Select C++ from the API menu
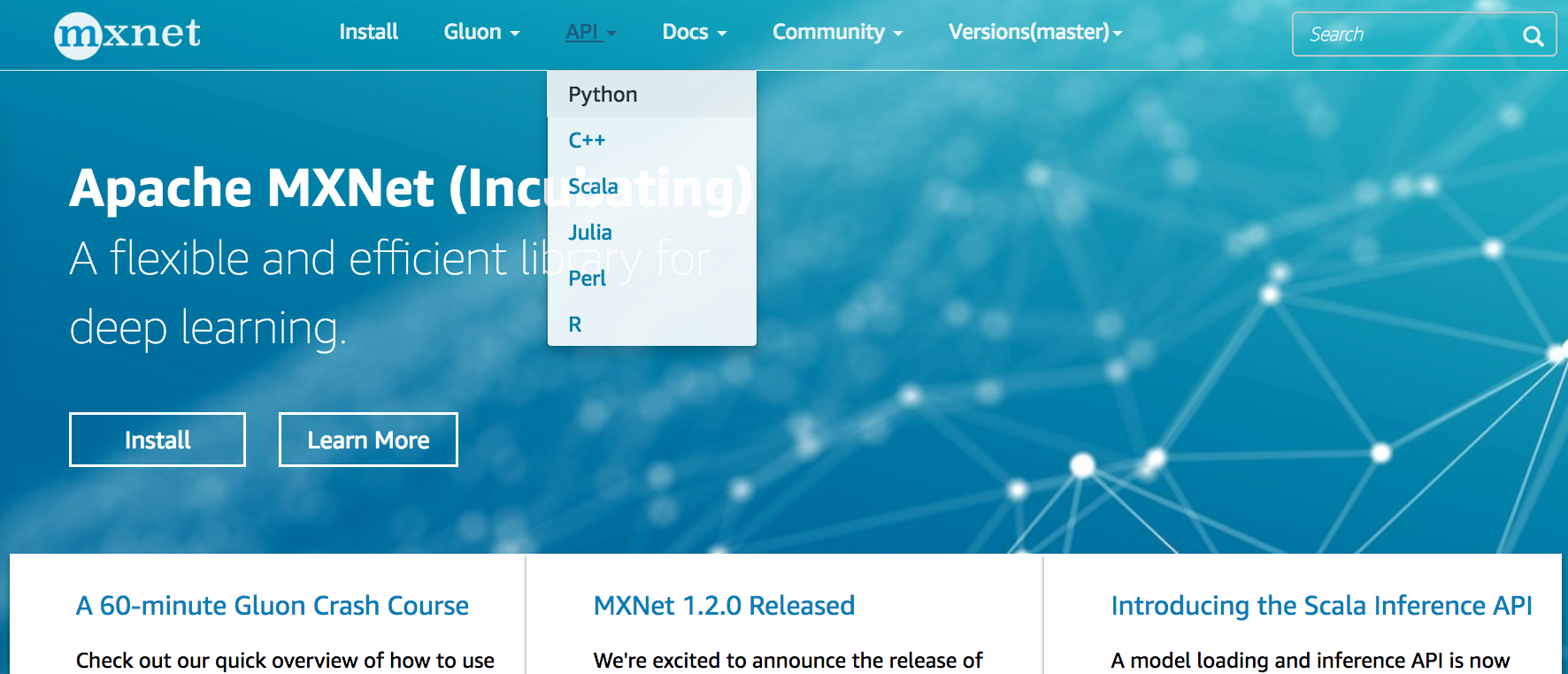Viewport: 1568px width, 674px height. point(587,141)
